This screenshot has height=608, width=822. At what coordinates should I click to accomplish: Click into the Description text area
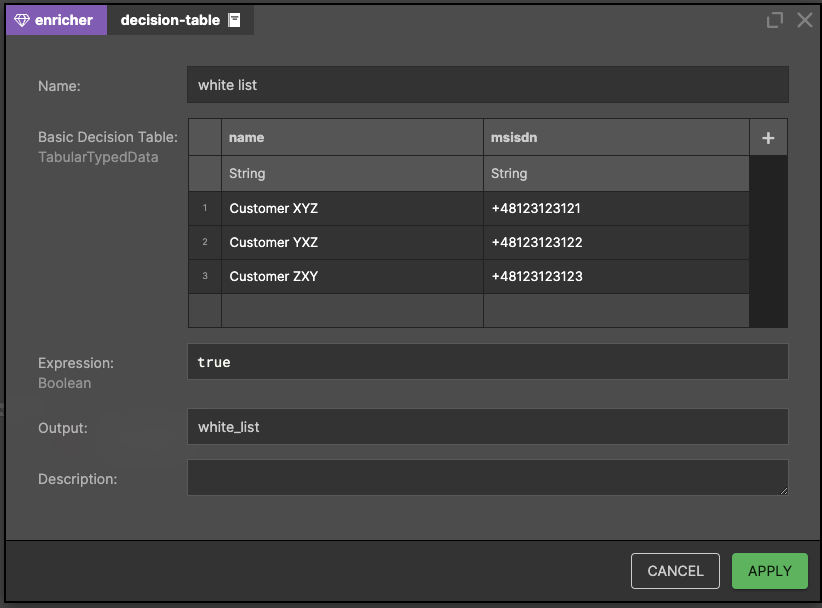[x=488, y=477]
